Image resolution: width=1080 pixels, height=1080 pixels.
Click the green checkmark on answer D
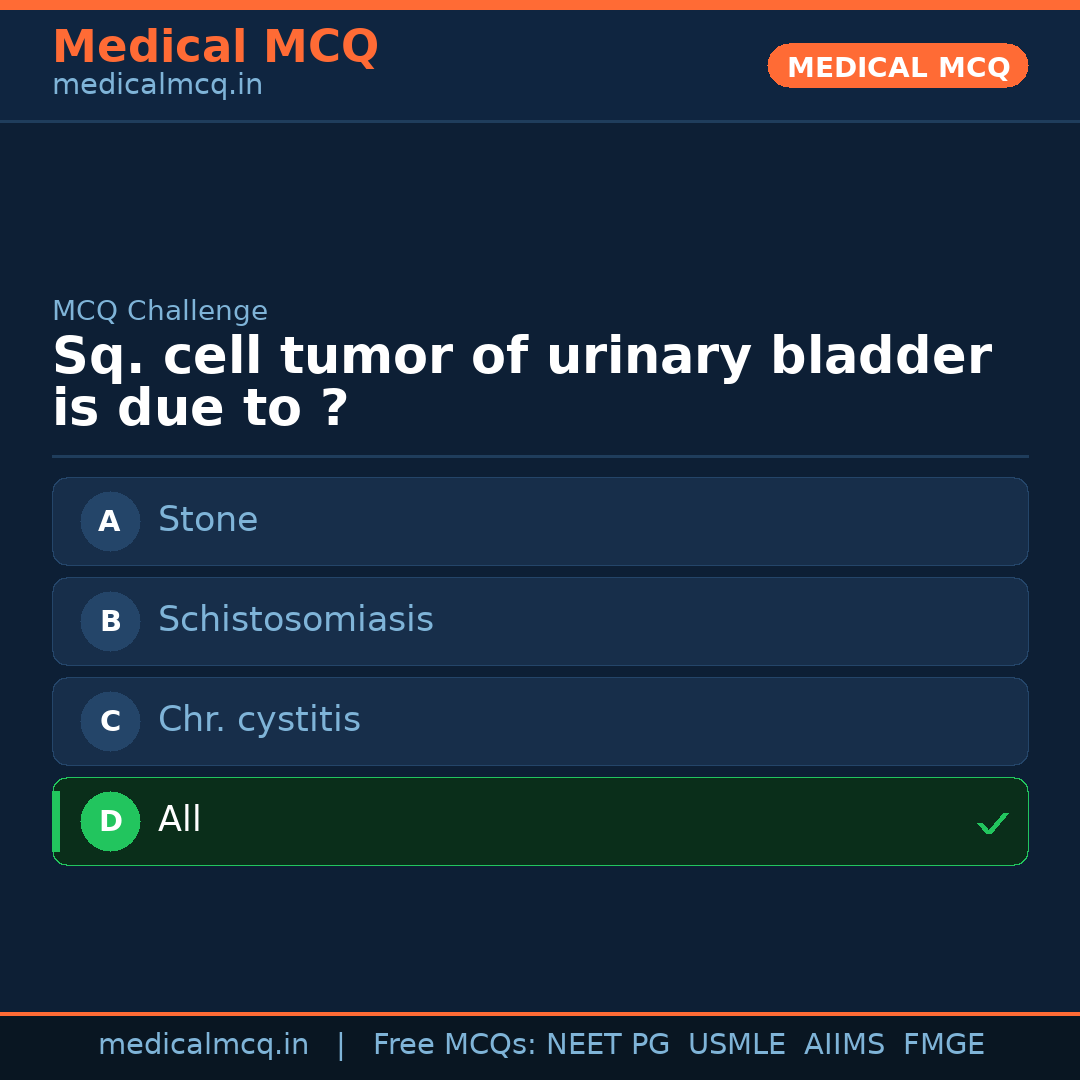pos(993,823)
